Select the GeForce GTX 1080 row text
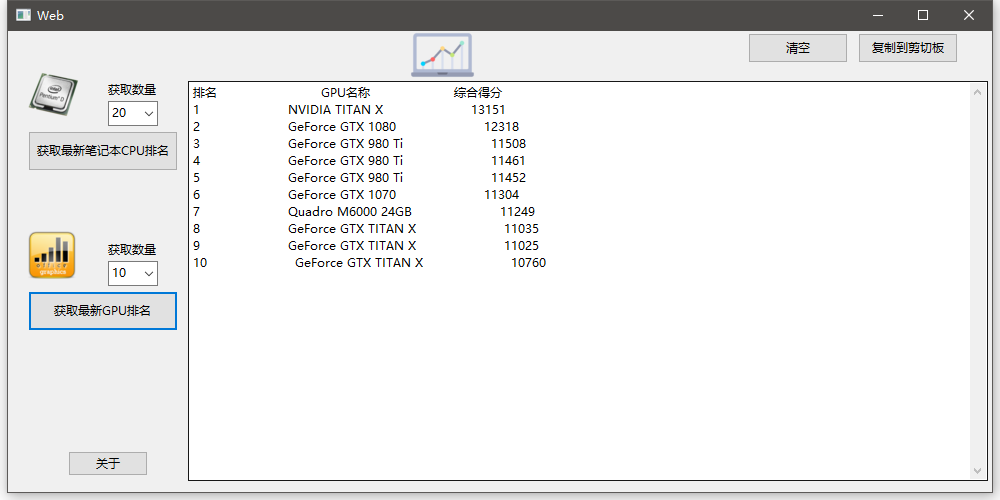The width and height of the screenshot is (1000, 500). pos(341,127)
